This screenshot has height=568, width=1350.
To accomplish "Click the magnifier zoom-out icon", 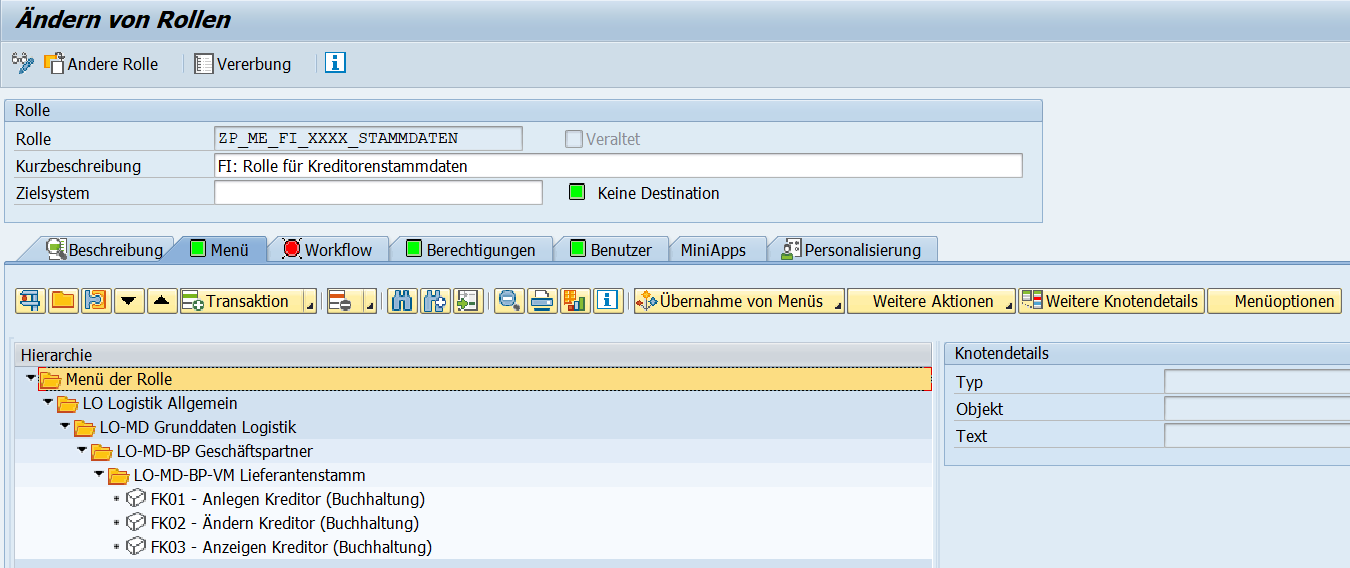I will click(509, 301).
